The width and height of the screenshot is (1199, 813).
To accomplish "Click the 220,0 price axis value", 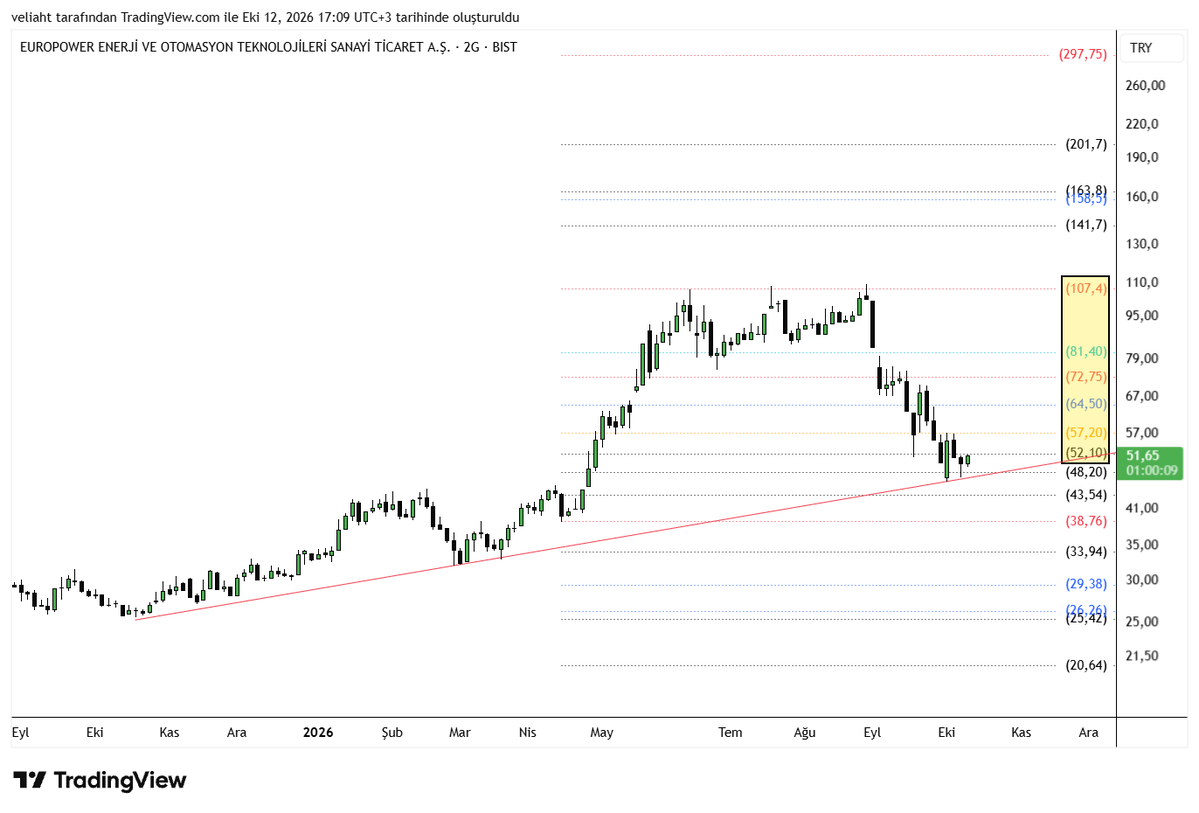I will [x=1142, y=124].
